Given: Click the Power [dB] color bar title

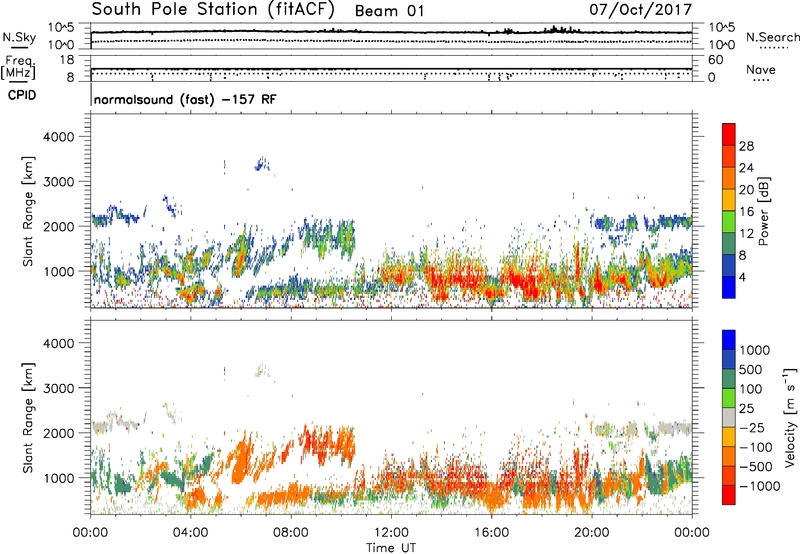Looking at the screenshot, I should [764, 211].
